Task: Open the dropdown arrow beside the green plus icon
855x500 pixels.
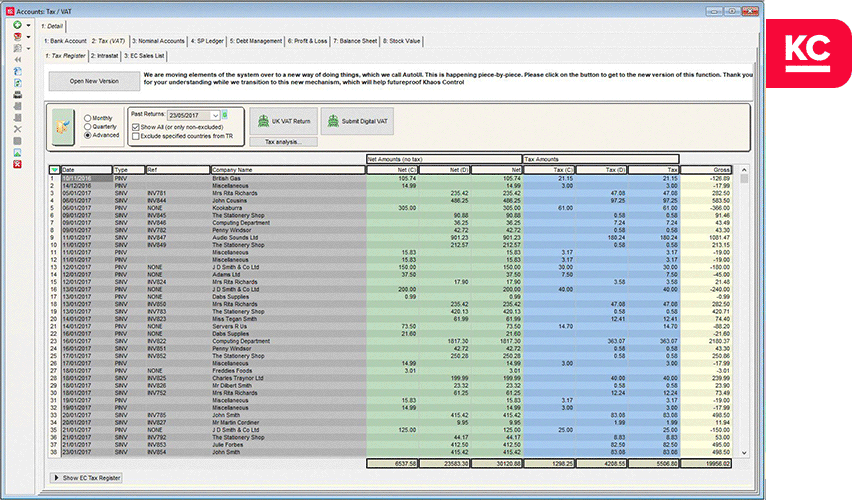Action: (28, 26)
